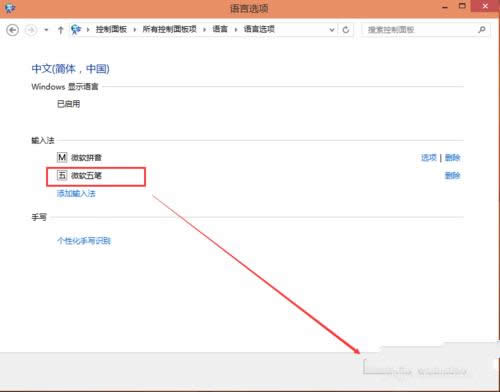This screenshot has height=392, width=500.
Task: Click the control panel icon in address bar
Action: point(76,29)
